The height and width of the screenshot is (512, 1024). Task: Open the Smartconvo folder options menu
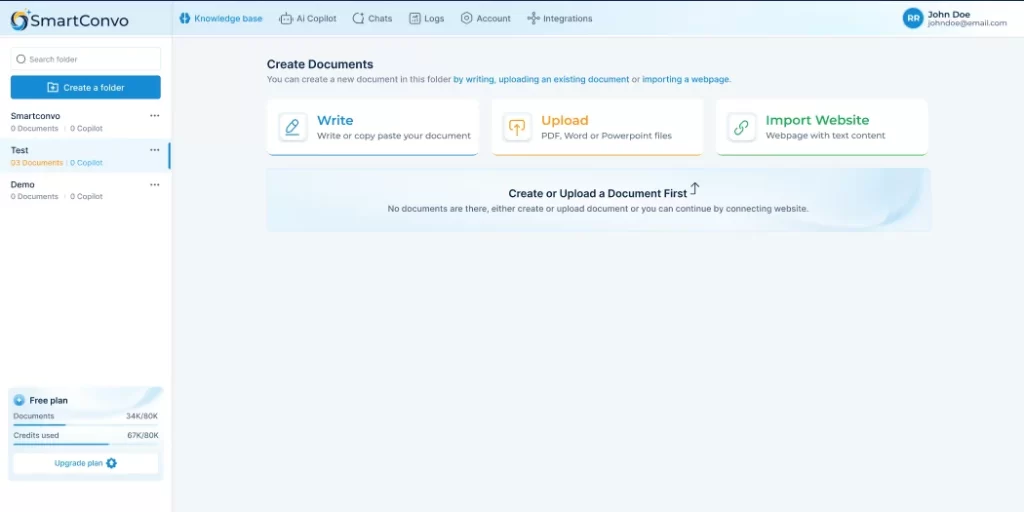click(x=155, y=116)
